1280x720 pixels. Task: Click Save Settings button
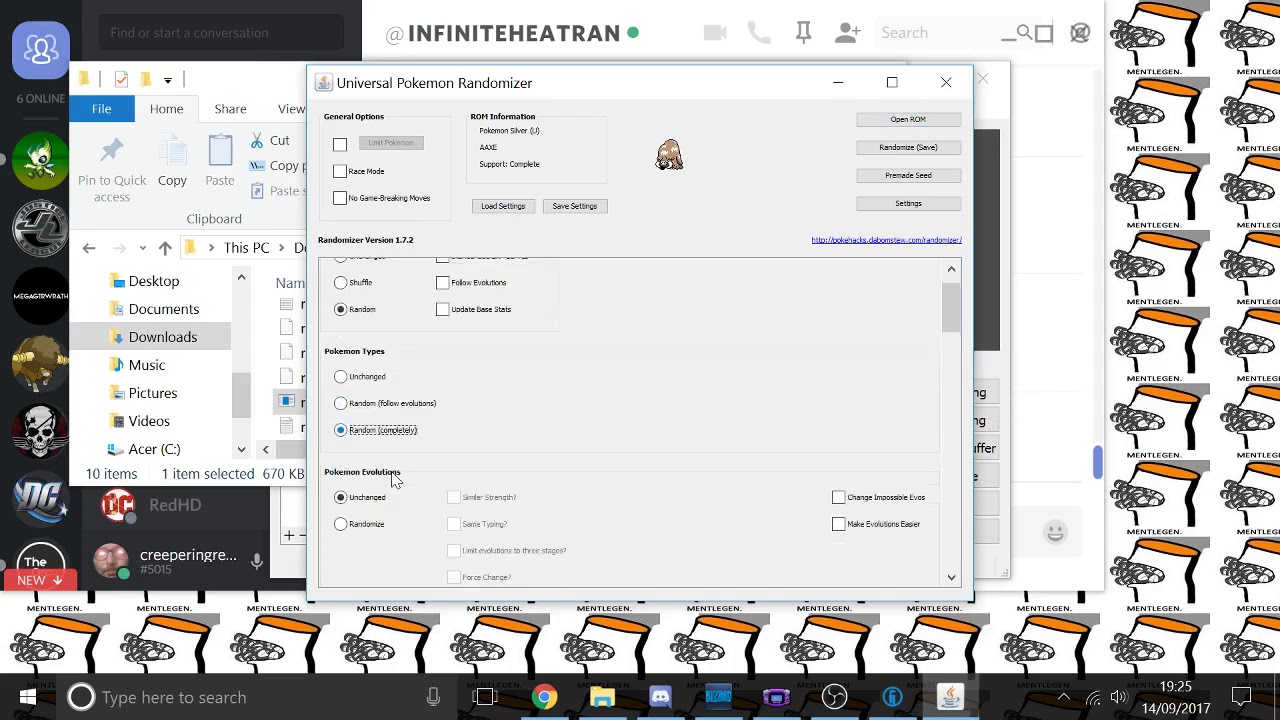[574, 206]
